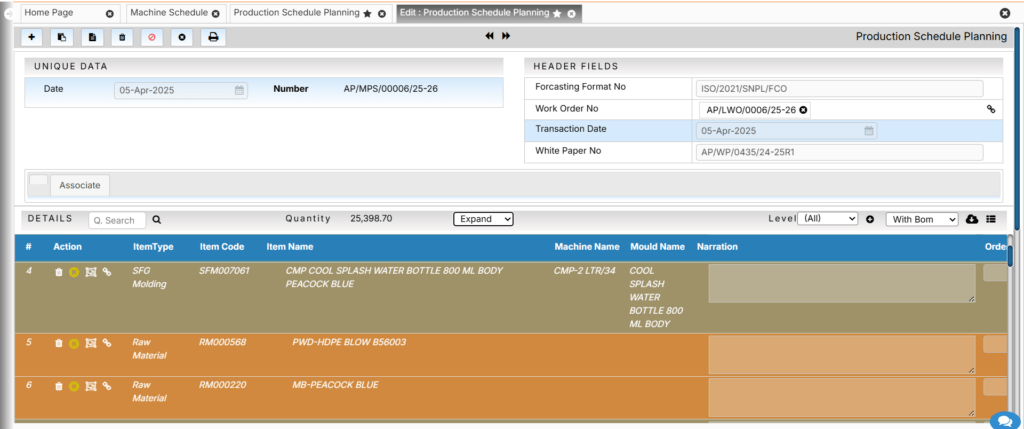This screenshot has width=1024, height=429.
Task: Click item name MB-PEACOCK BLUE
Action: click(335, 385)
